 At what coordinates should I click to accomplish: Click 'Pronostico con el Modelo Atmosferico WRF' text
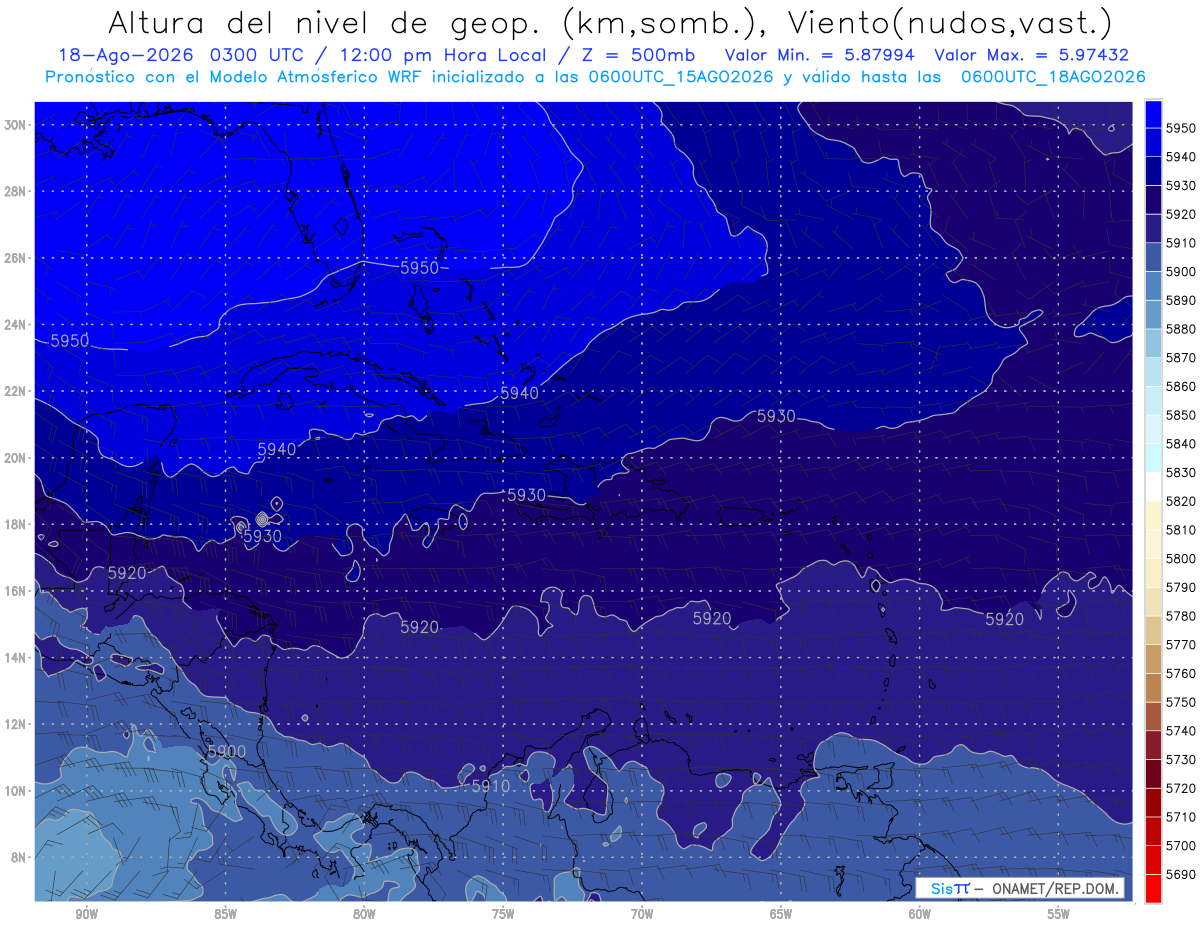[235, 77]
